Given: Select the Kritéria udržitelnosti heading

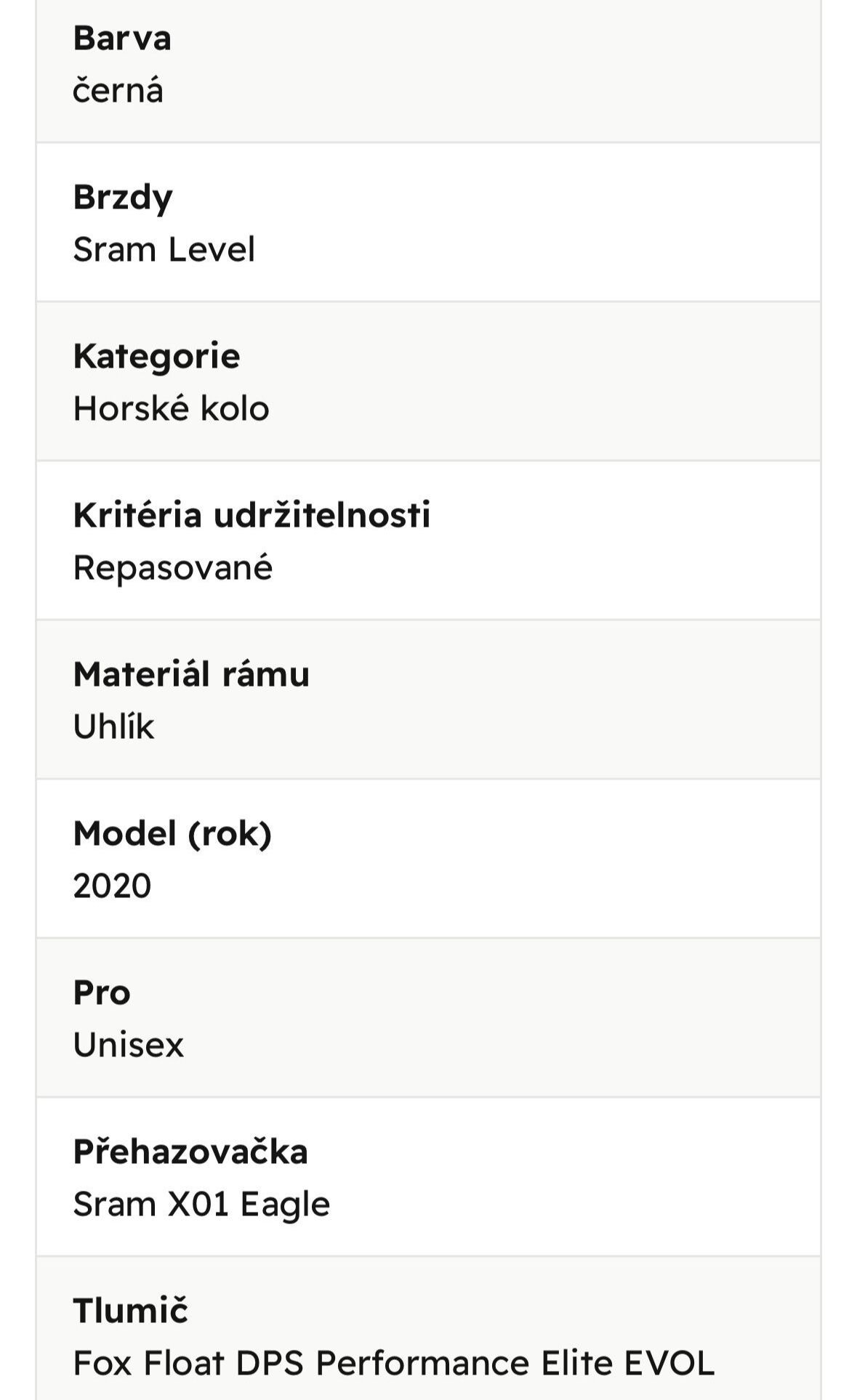Looking at the screenshot, I should click(x=252, y=516).
